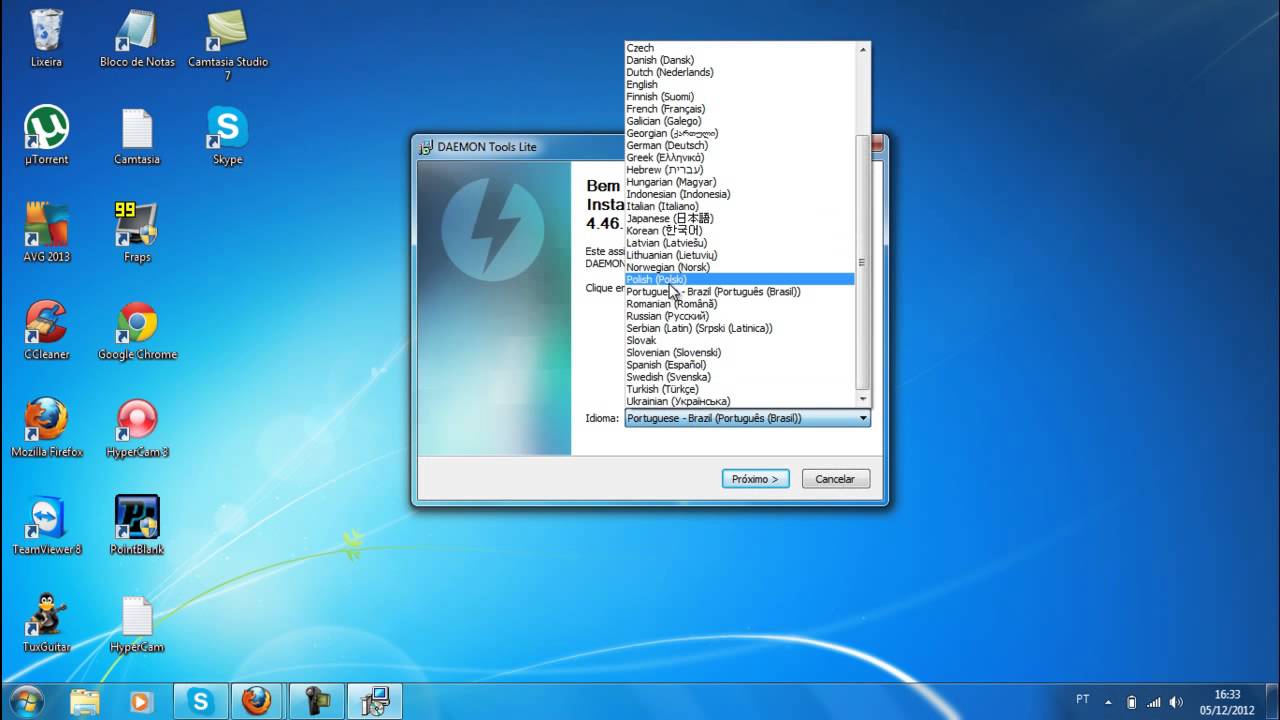Image resolution: width=1280 pixels, height=720 pixels.
Task: Click the Próximo > button
Action: (x=756, y=479)
